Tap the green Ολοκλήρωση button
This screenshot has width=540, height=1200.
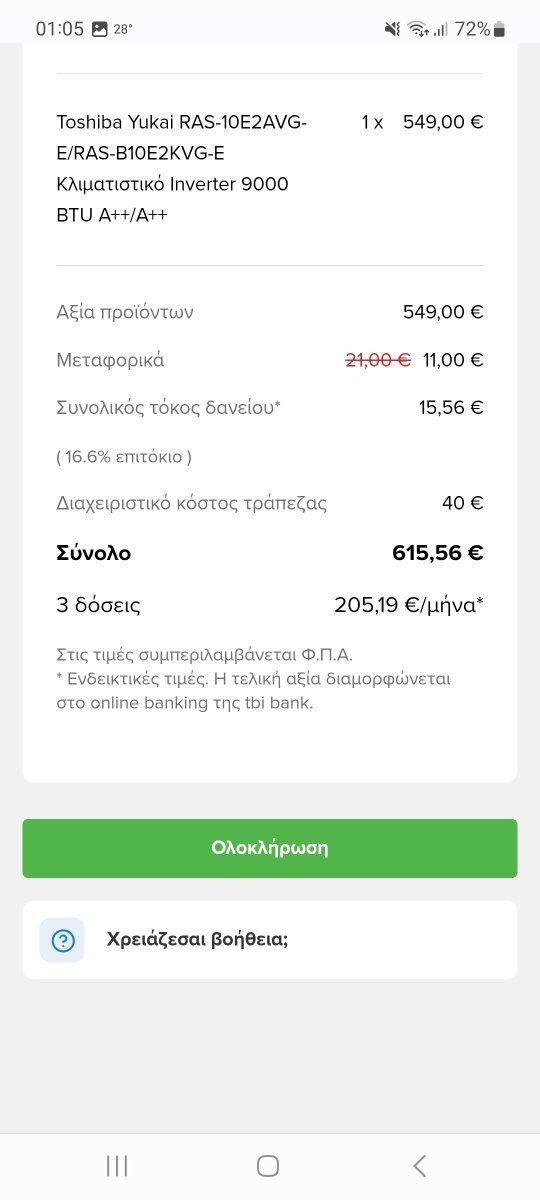click(x=270, y=848)
